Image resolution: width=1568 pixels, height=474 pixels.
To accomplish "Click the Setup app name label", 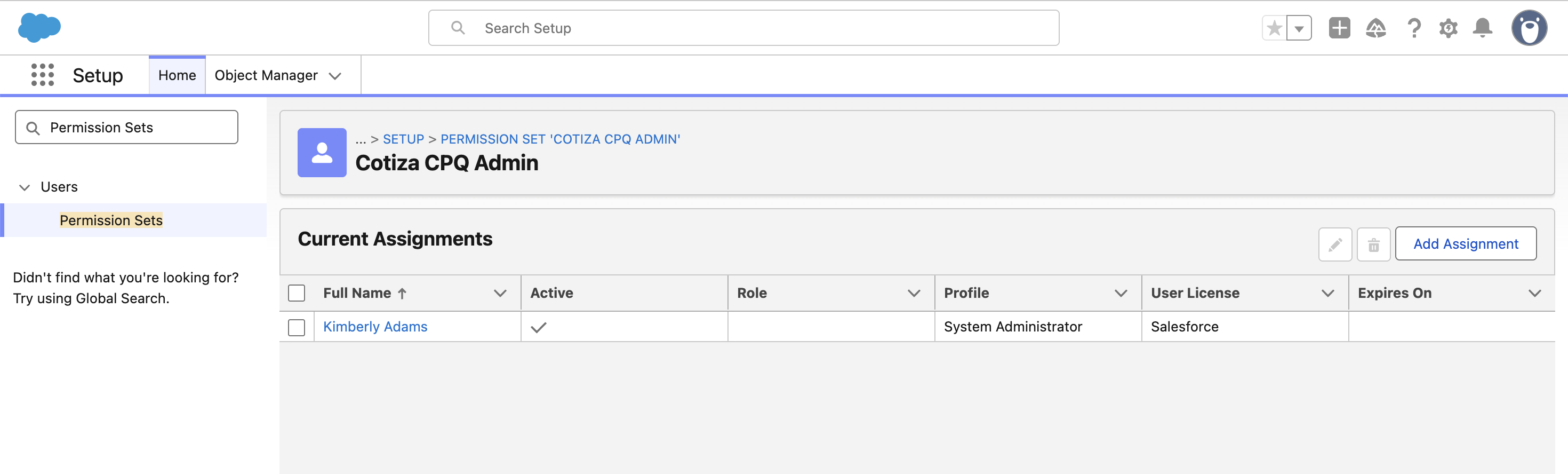I will click(x=98, y=76).
